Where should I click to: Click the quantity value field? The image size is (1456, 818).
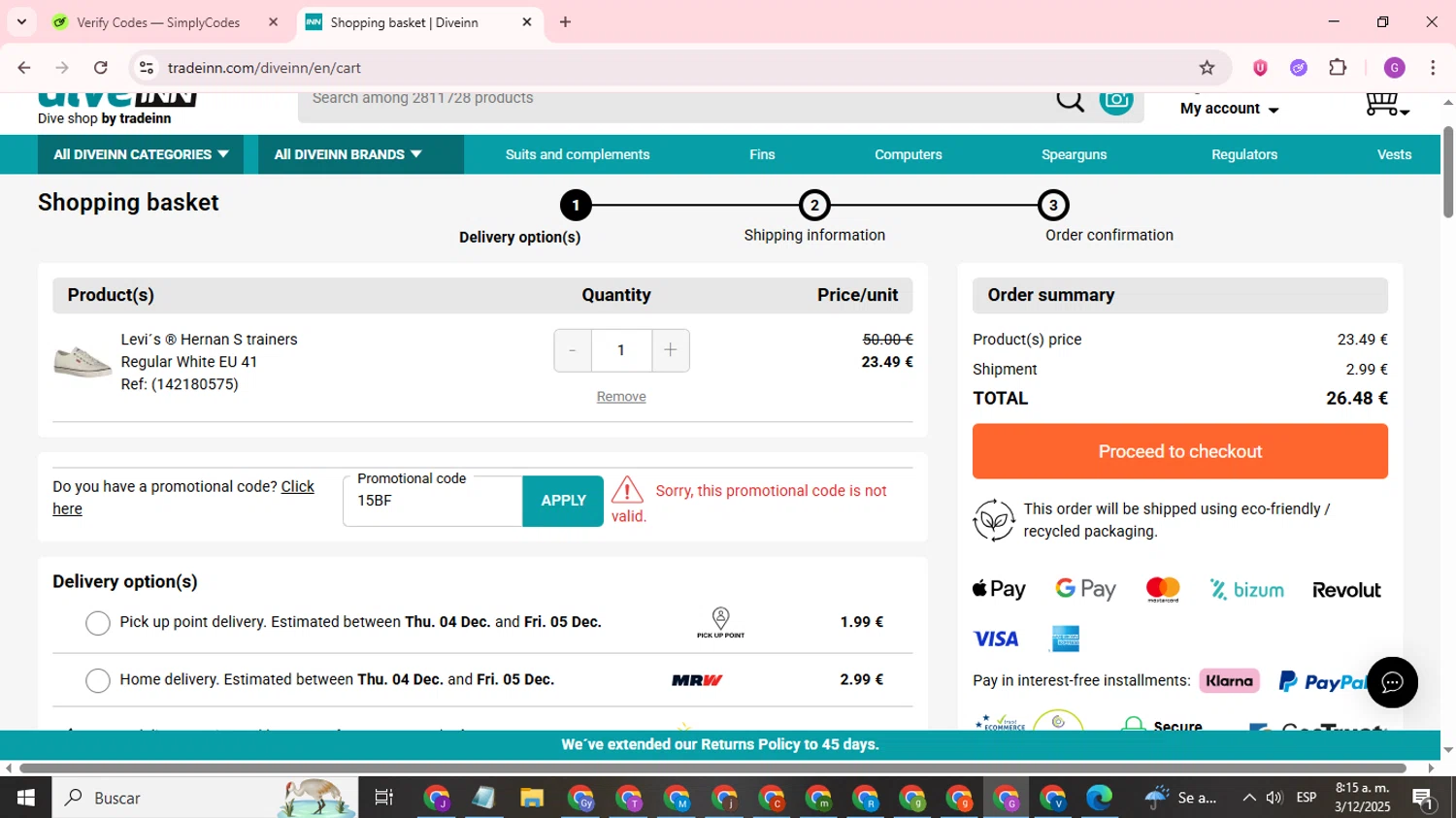click(x=621, y=350)
